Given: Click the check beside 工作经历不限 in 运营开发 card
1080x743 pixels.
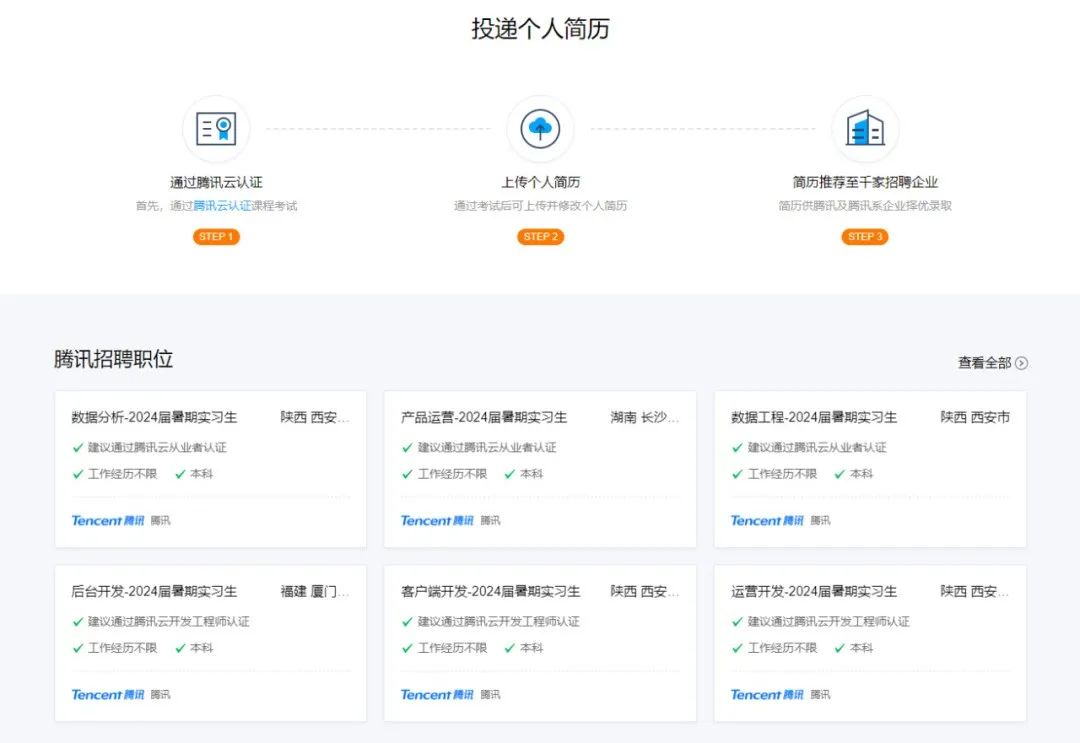Looking at the screenshot, I should point(738,649).
